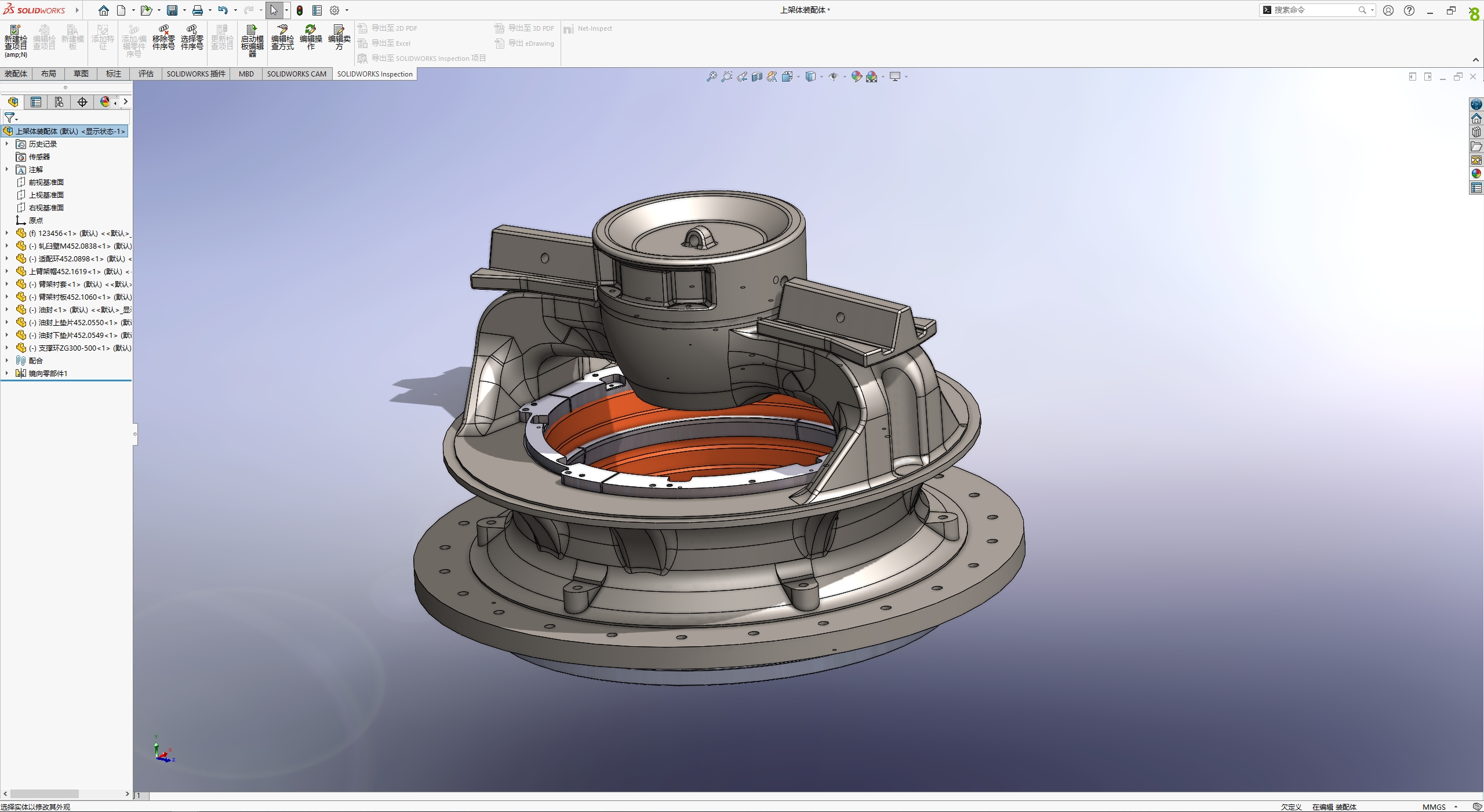
Task: Undo the last action
Action: pyautogui.click(x=223, y=10)
